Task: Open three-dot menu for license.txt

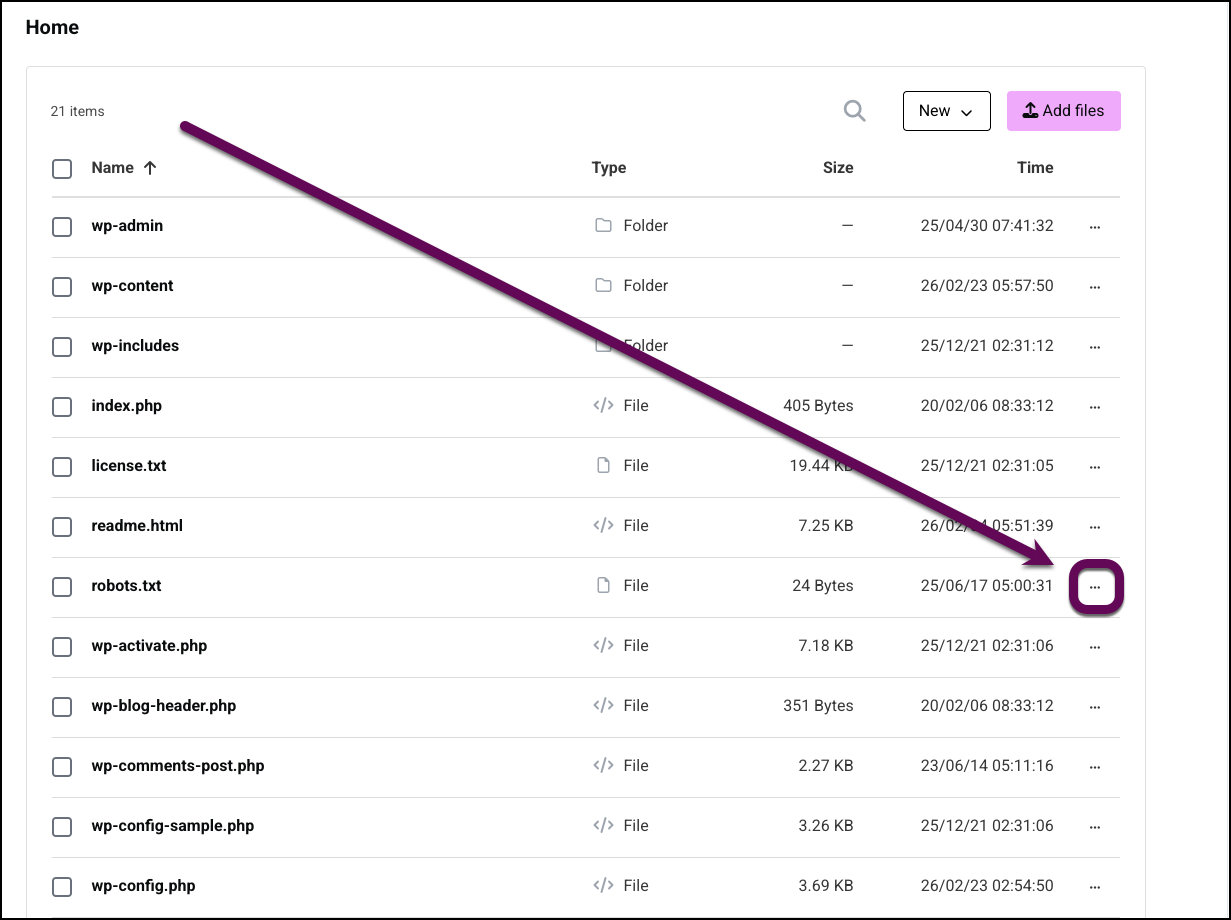Action: [1095, 467]
